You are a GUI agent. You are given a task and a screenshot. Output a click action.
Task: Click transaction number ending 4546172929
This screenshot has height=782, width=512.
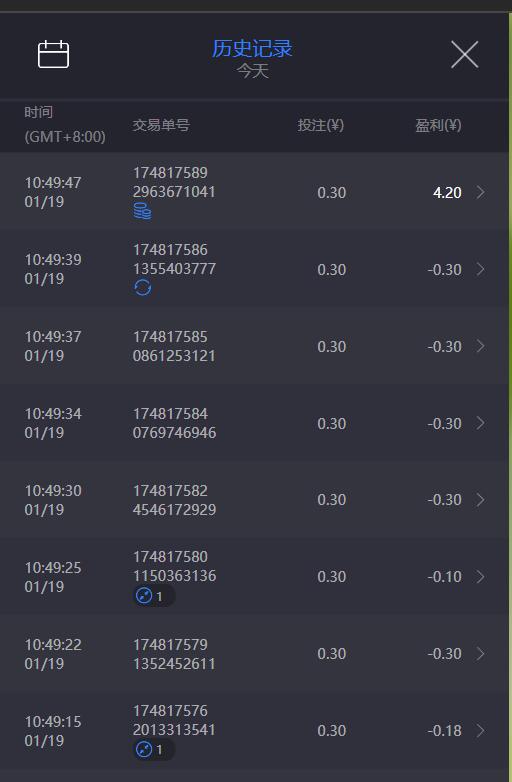pos(174,500)
